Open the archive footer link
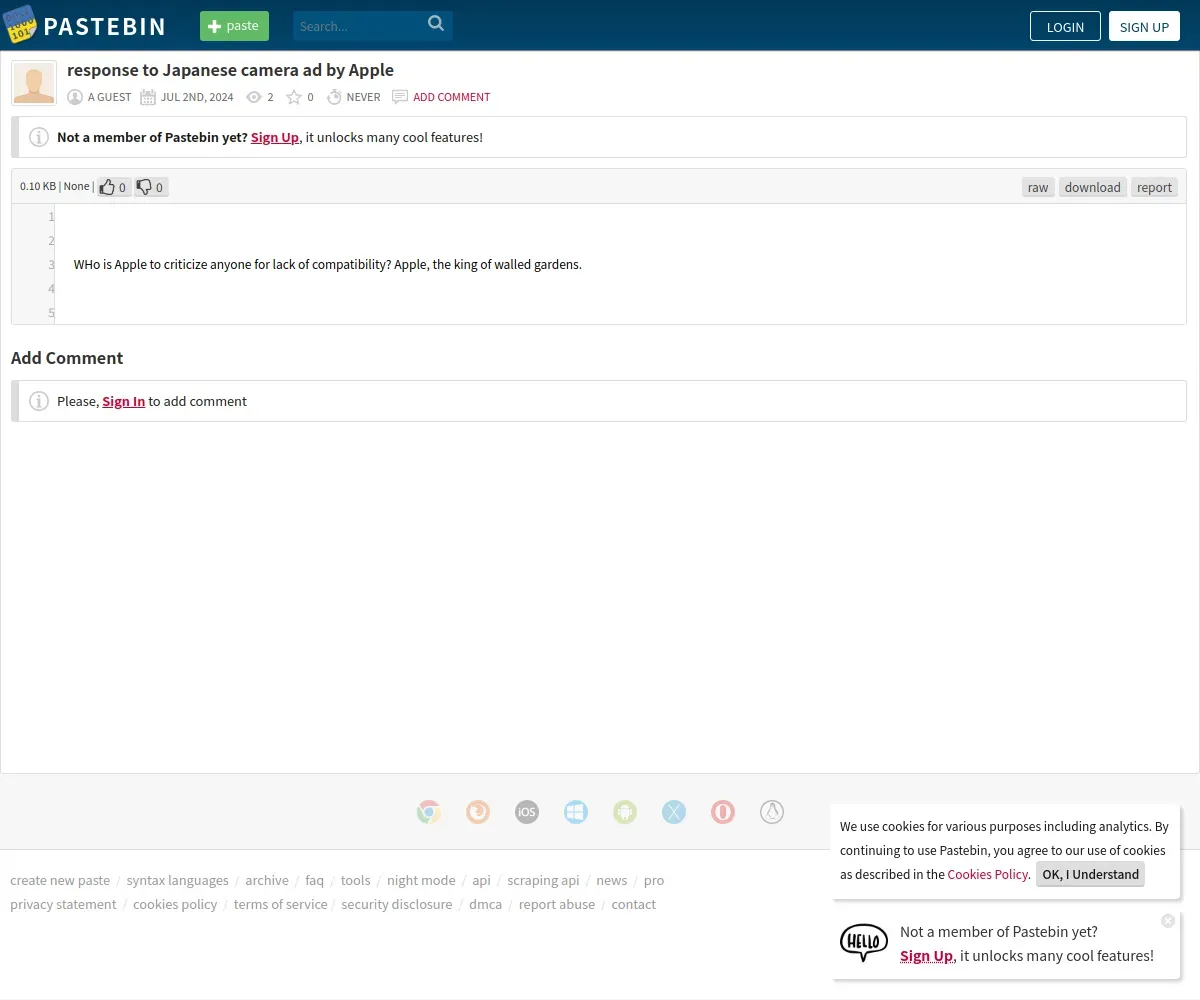 (267, 880)
